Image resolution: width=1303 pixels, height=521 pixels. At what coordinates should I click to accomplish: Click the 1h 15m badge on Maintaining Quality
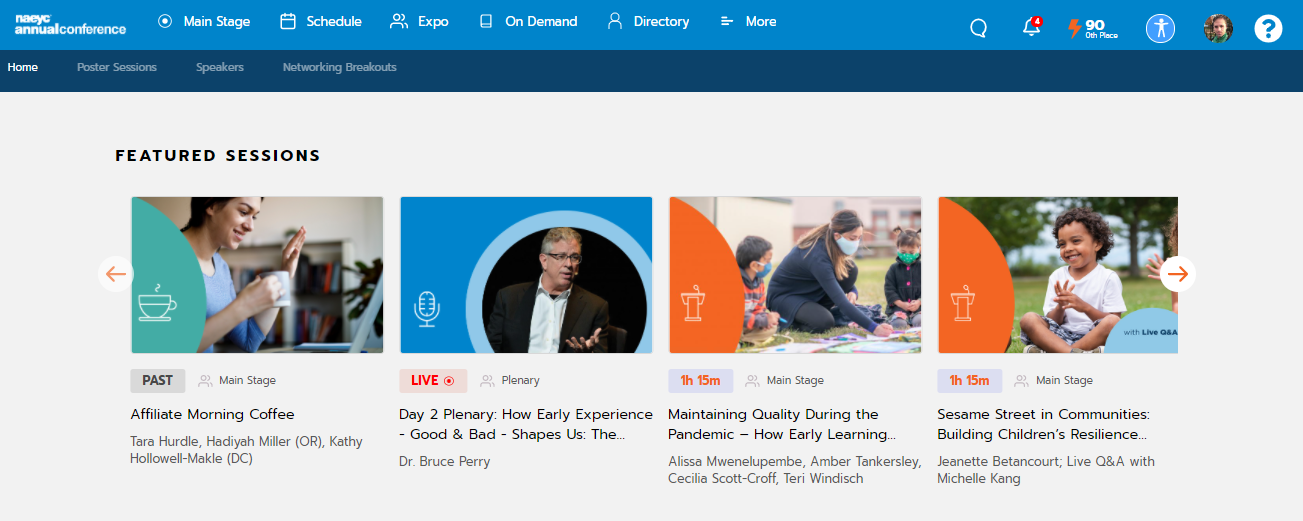(x=700, y=380)
